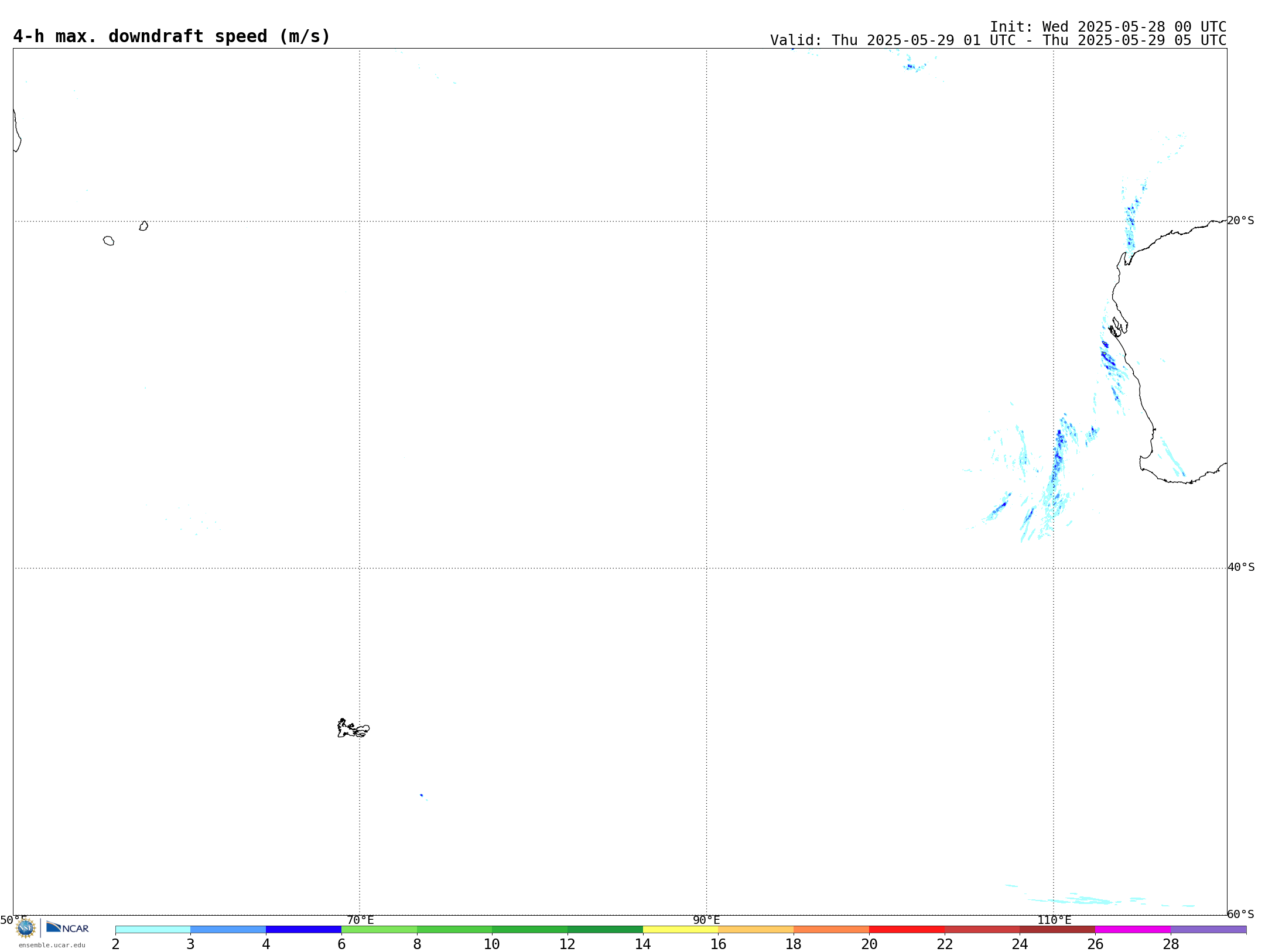Click the light cyan 2-3 m/s color swatch

153,929
